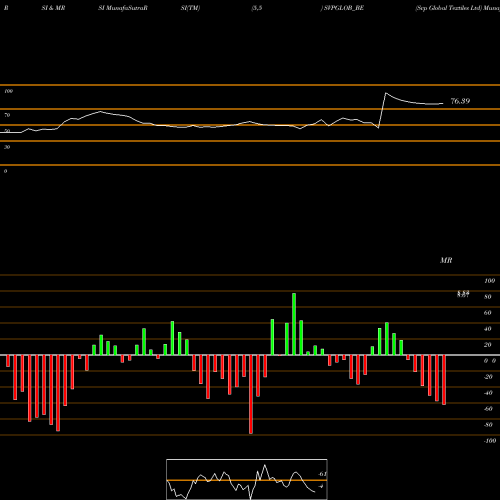Click the '(Svp Global Textiles Ltd)' header text
Viewport: 500px width, 500px height.
449,8
